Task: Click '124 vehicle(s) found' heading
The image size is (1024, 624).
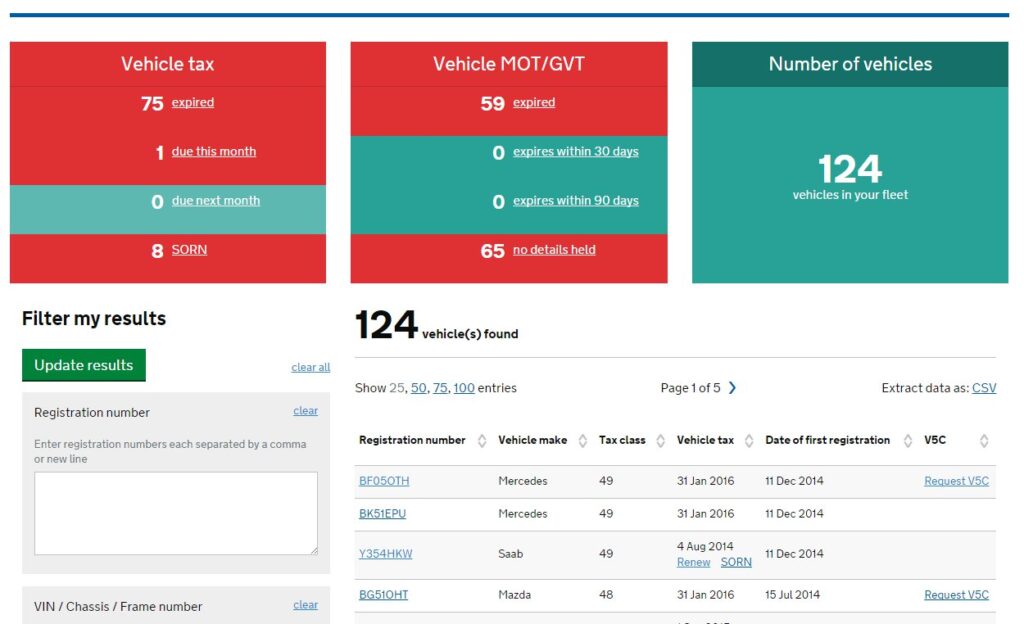Action: click(437, 325)
